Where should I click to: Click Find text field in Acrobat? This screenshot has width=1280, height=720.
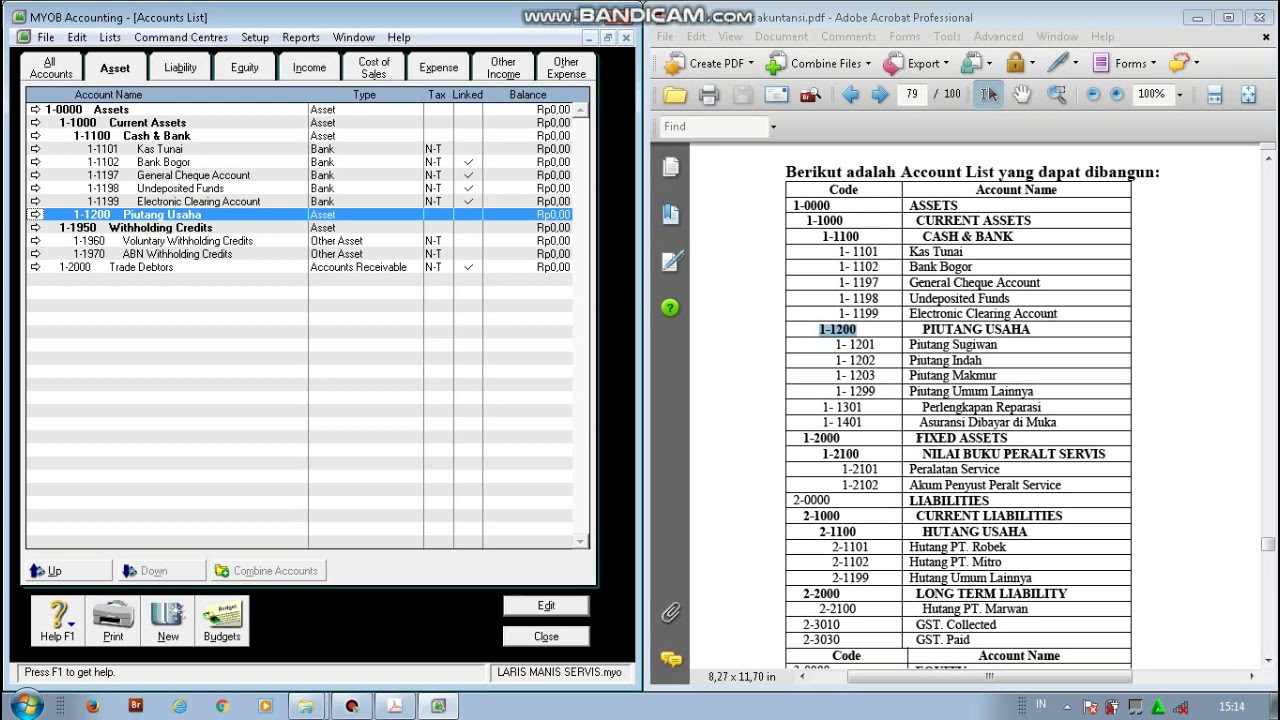click(713, 126)
